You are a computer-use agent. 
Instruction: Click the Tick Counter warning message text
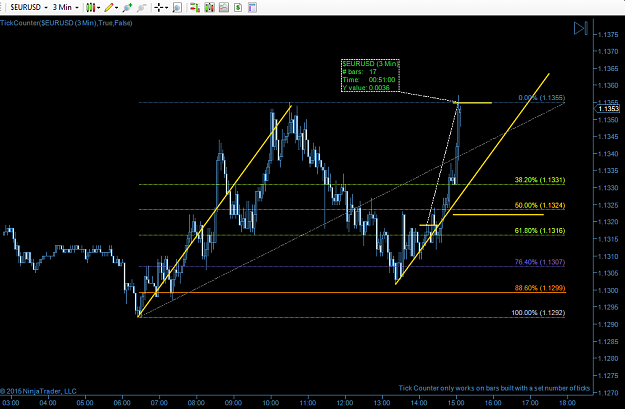494,388
